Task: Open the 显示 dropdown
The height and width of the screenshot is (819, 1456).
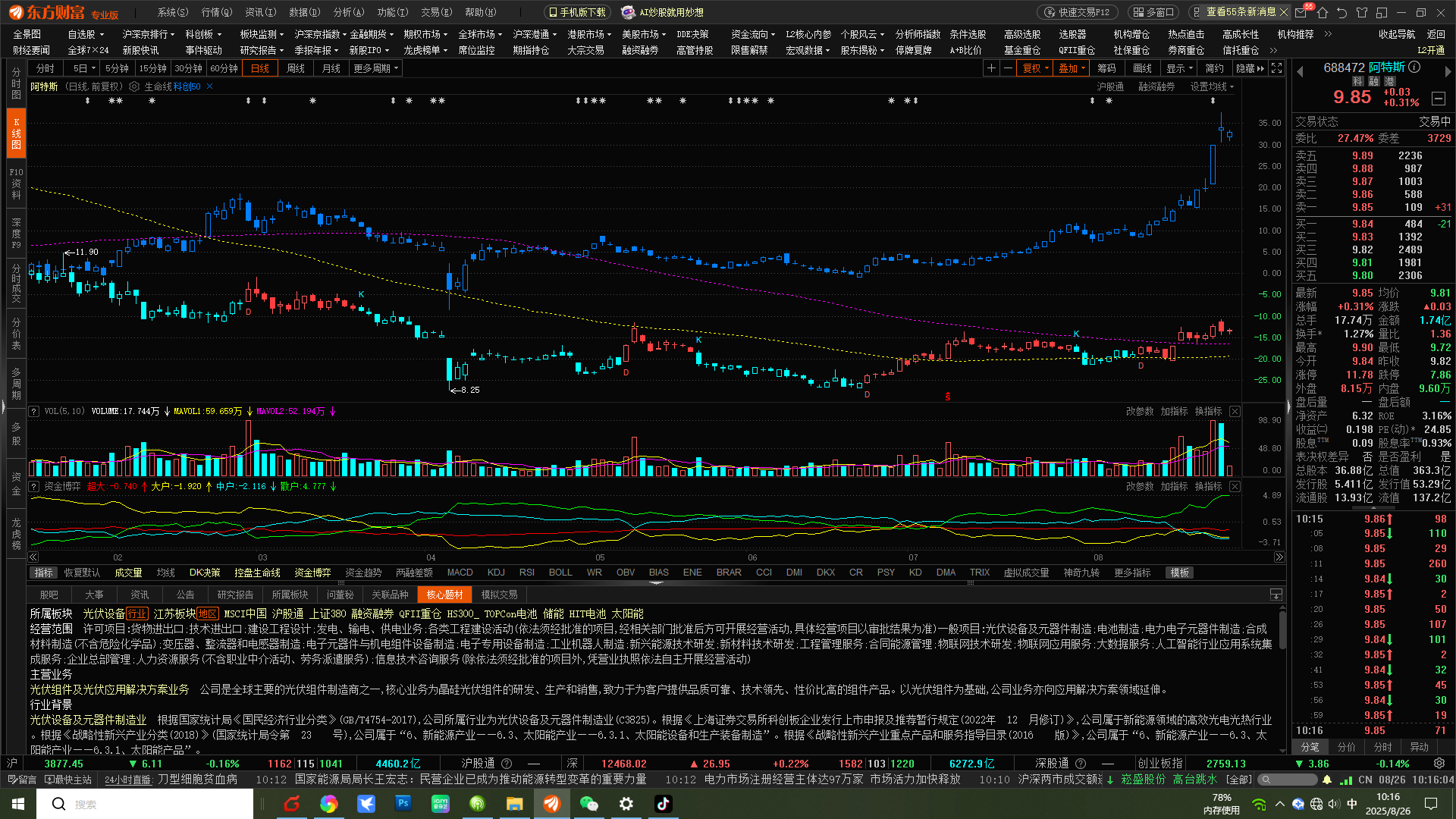Action: 1179,68
